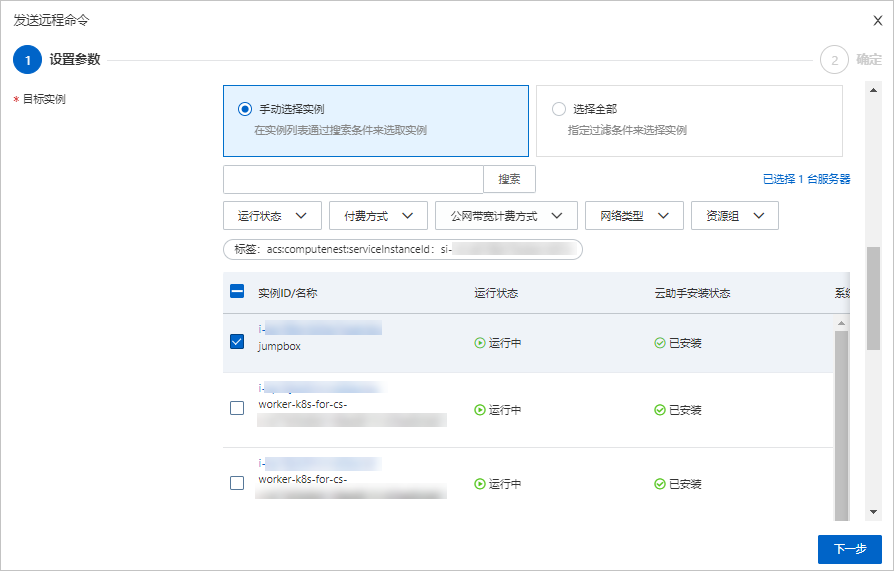Click the instance table scrollbar thumb

[841, 425]
